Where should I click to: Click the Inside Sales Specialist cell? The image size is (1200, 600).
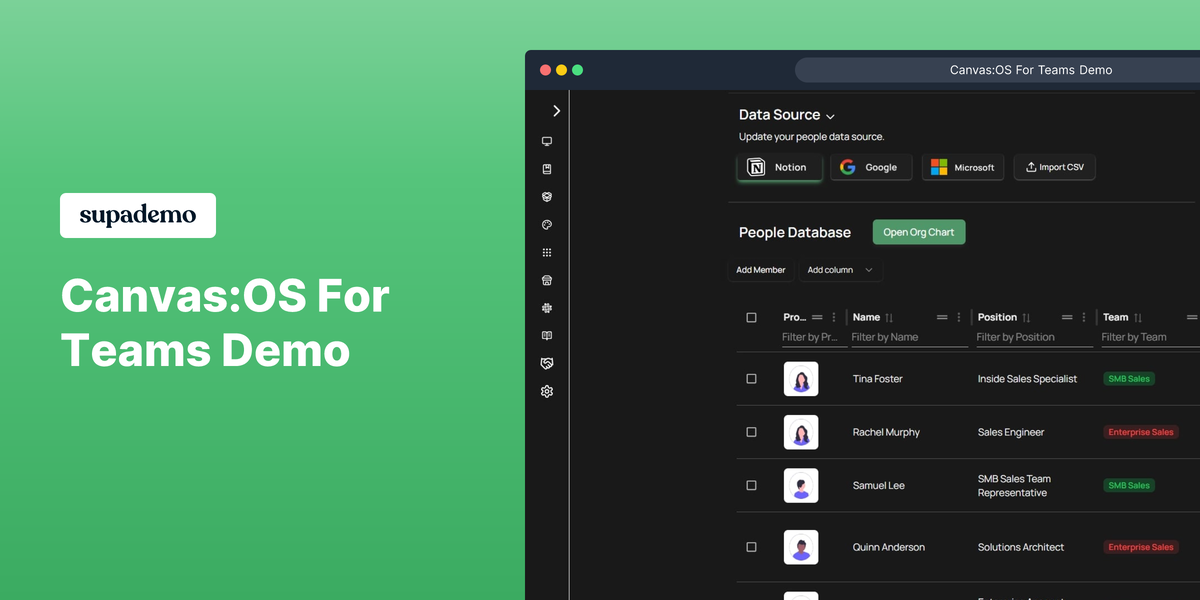tap(1028, 379)
